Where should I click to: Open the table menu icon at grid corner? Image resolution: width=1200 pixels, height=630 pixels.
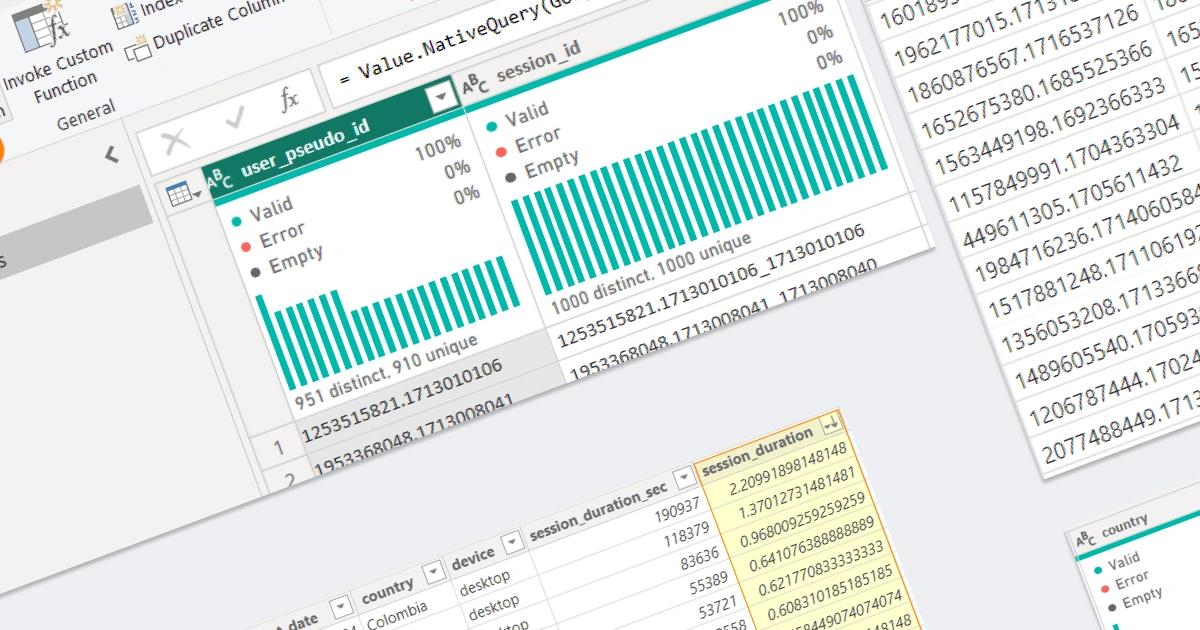pos(184,195)
